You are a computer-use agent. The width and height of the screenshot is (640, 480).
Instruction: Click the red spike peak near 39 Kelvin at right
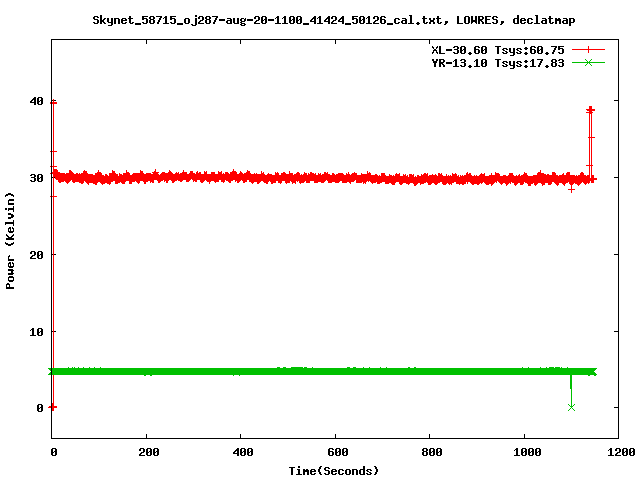[590, 109]
